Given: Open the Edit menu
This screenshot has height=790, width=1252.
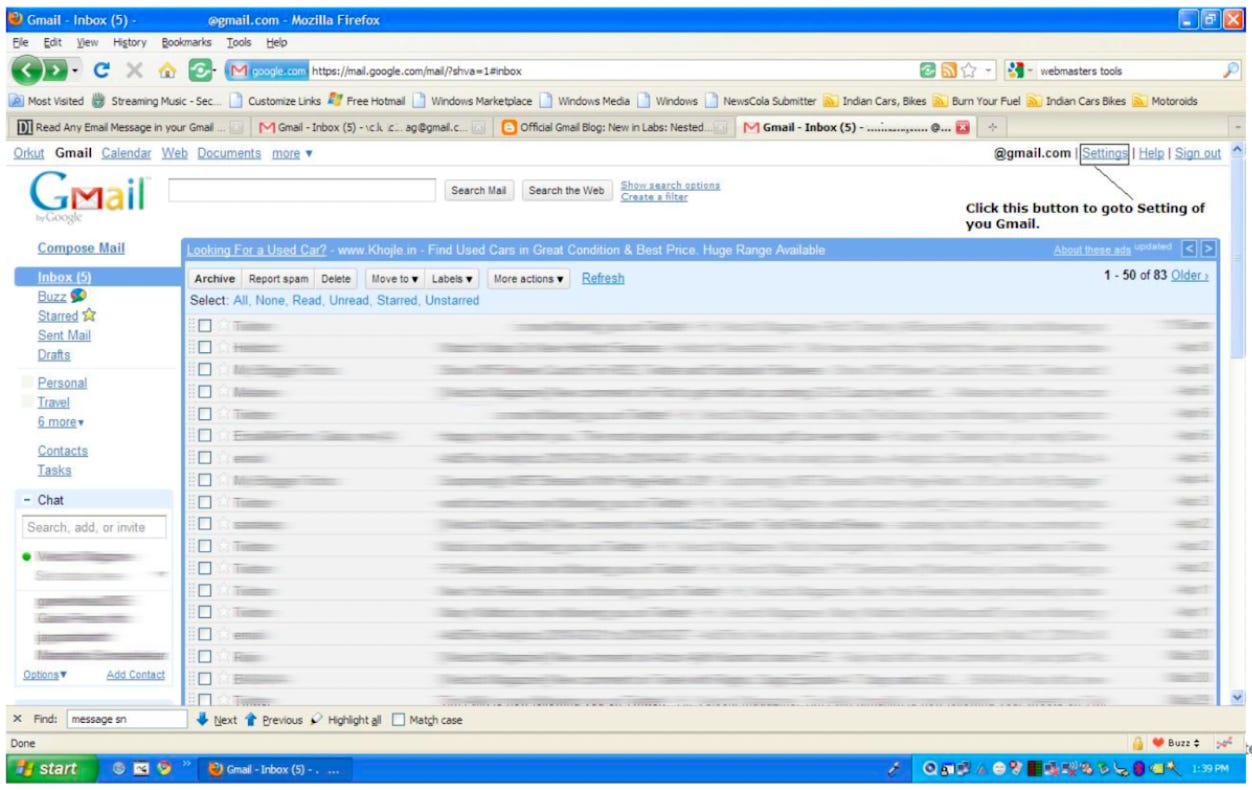Looking at the screenshot, I should coord(53,43).
